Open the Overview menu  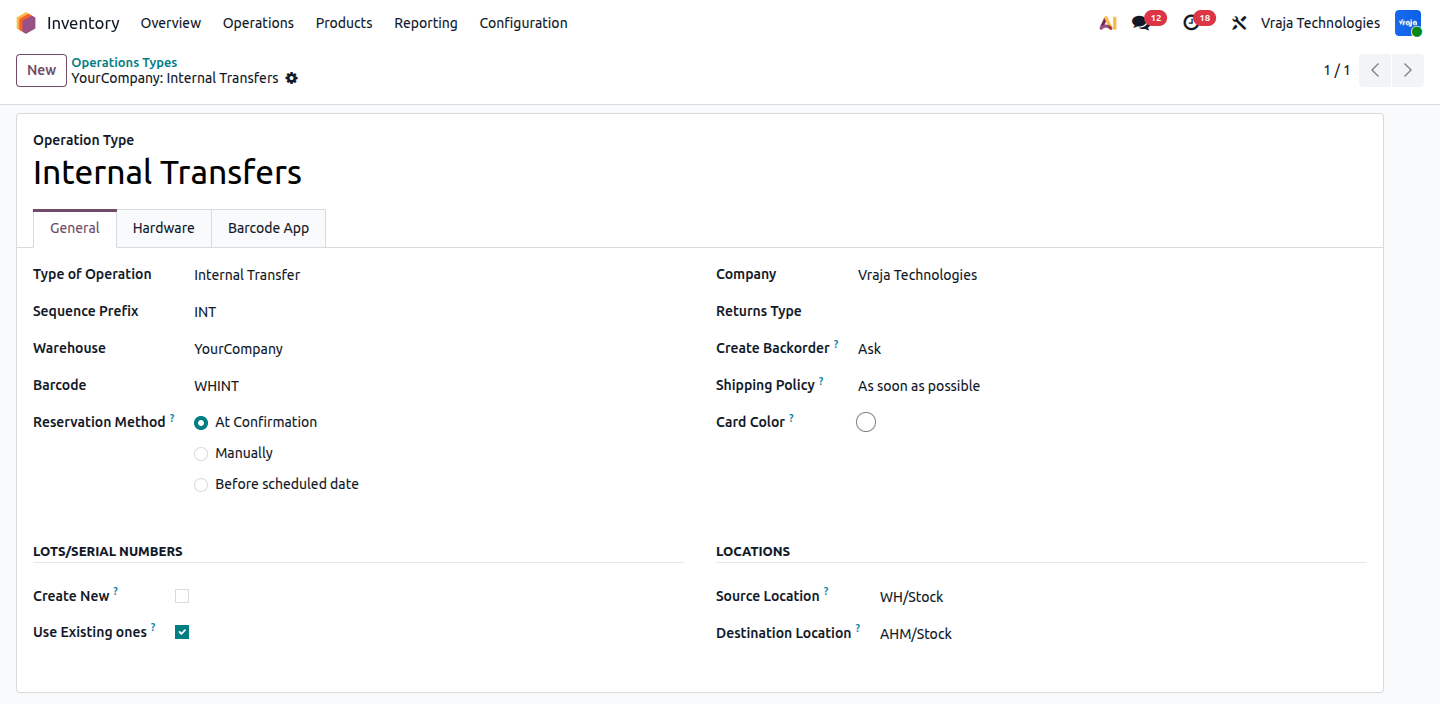point(171,23)
